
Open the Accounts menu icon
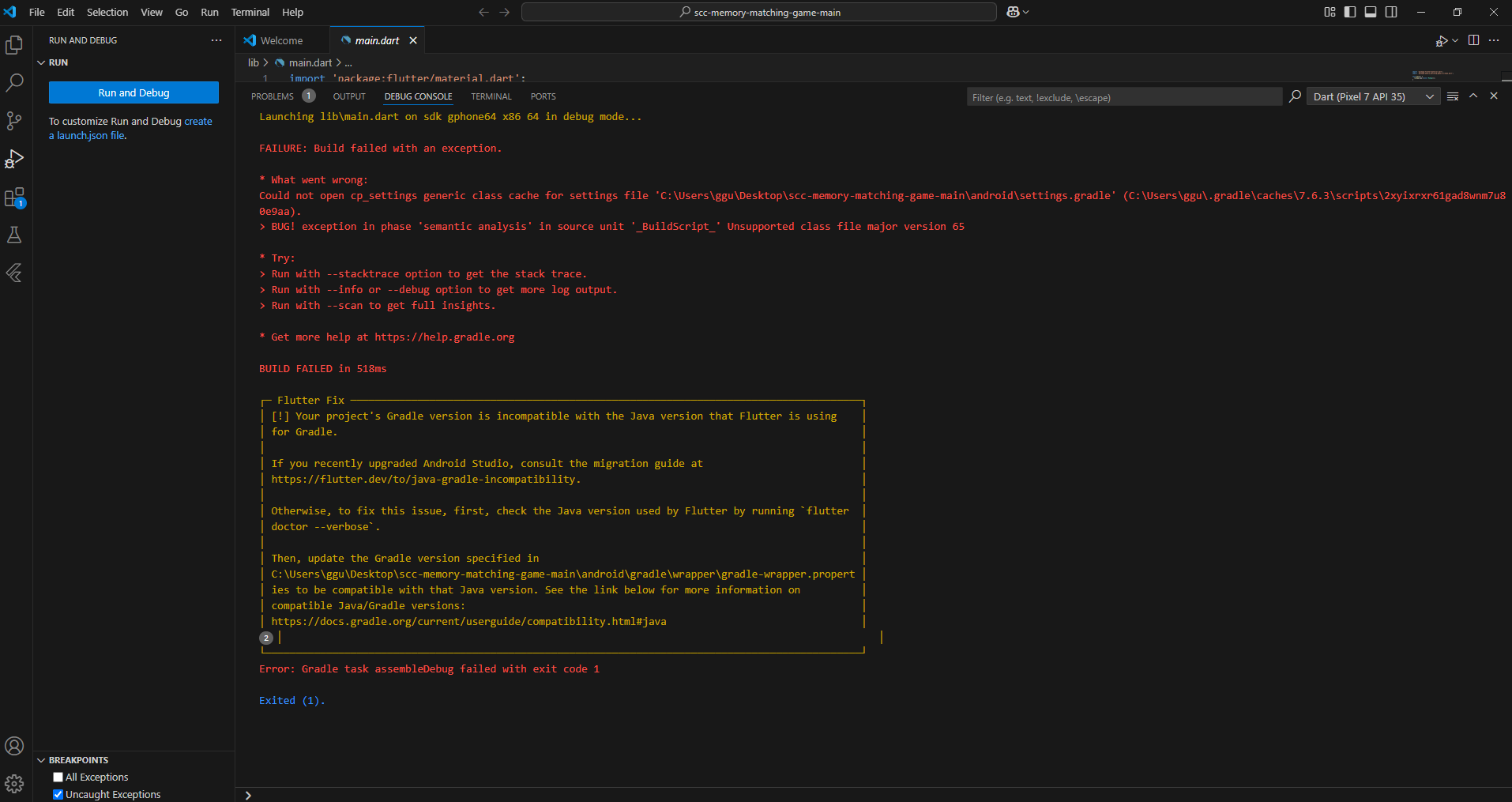click(14, 746)
